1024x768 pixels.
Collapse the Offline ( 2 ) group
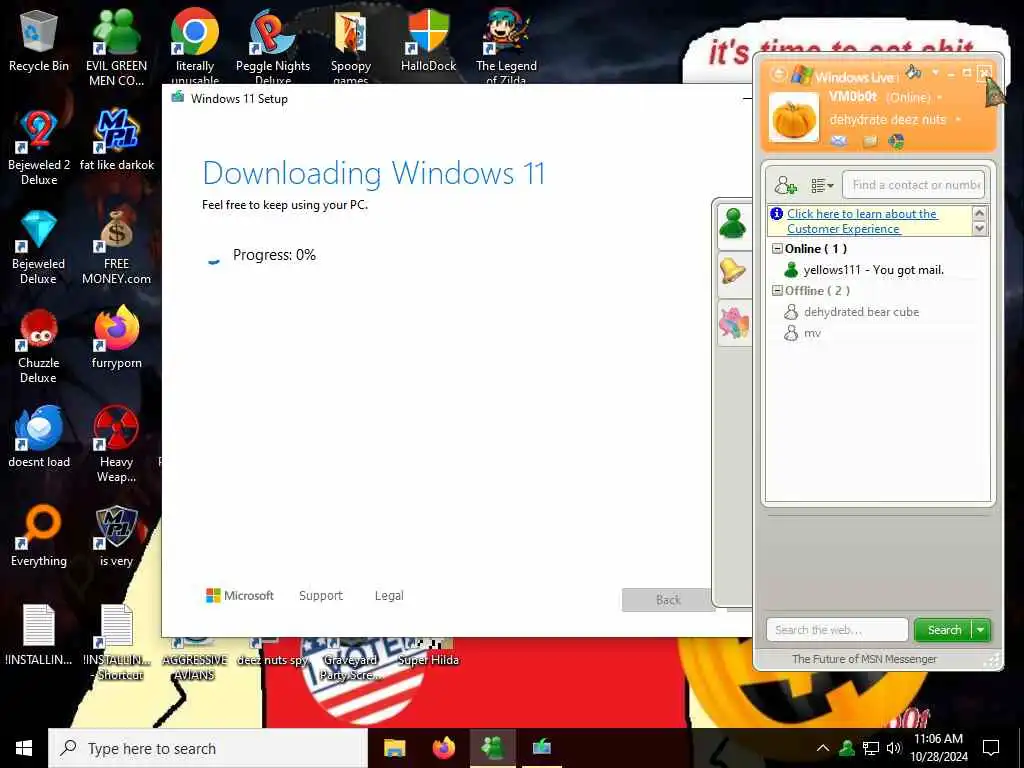[x=777, y=291]
